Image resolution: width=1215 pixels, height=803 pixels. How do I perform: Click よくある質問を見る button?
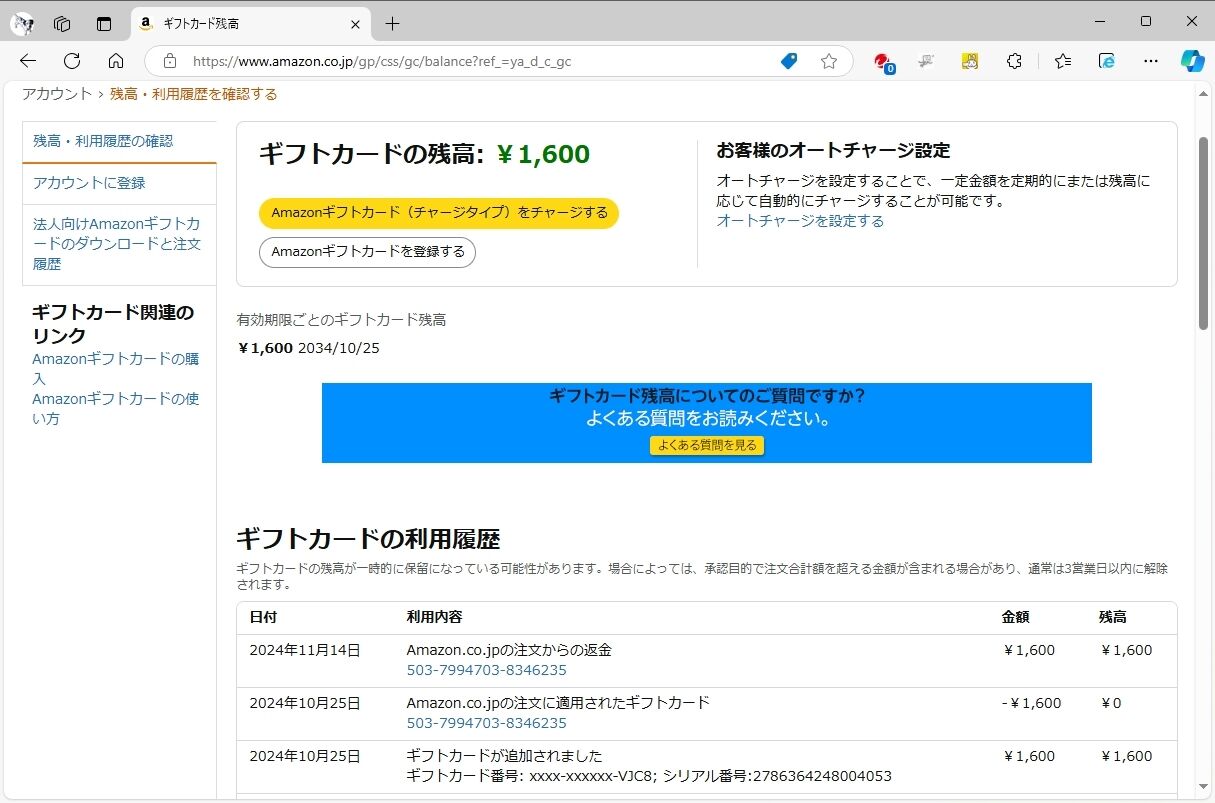coord(707,445)
